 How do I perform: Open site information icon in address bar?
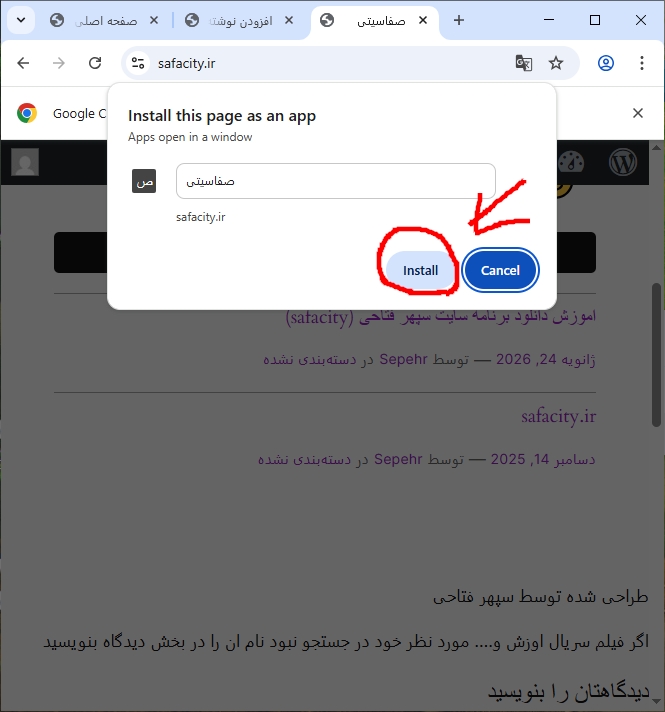point(138,63)
